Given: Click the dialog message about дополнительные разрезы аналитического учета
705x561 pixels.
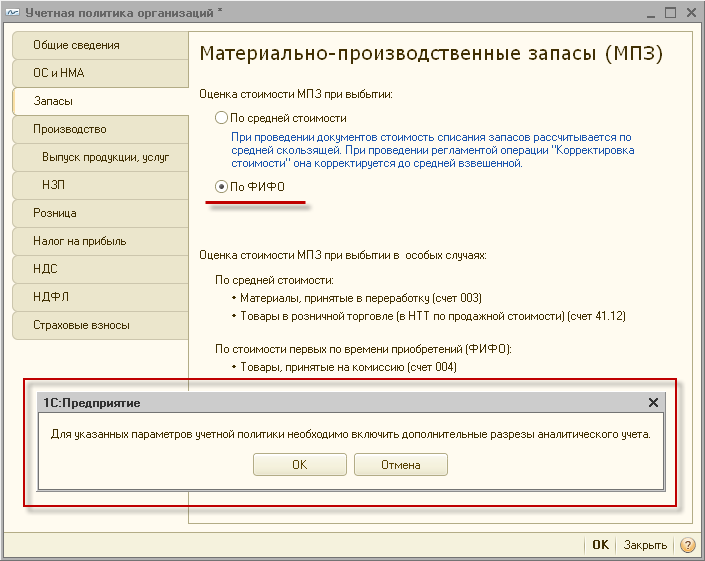Looking at the screenshot, I should 351,434.
